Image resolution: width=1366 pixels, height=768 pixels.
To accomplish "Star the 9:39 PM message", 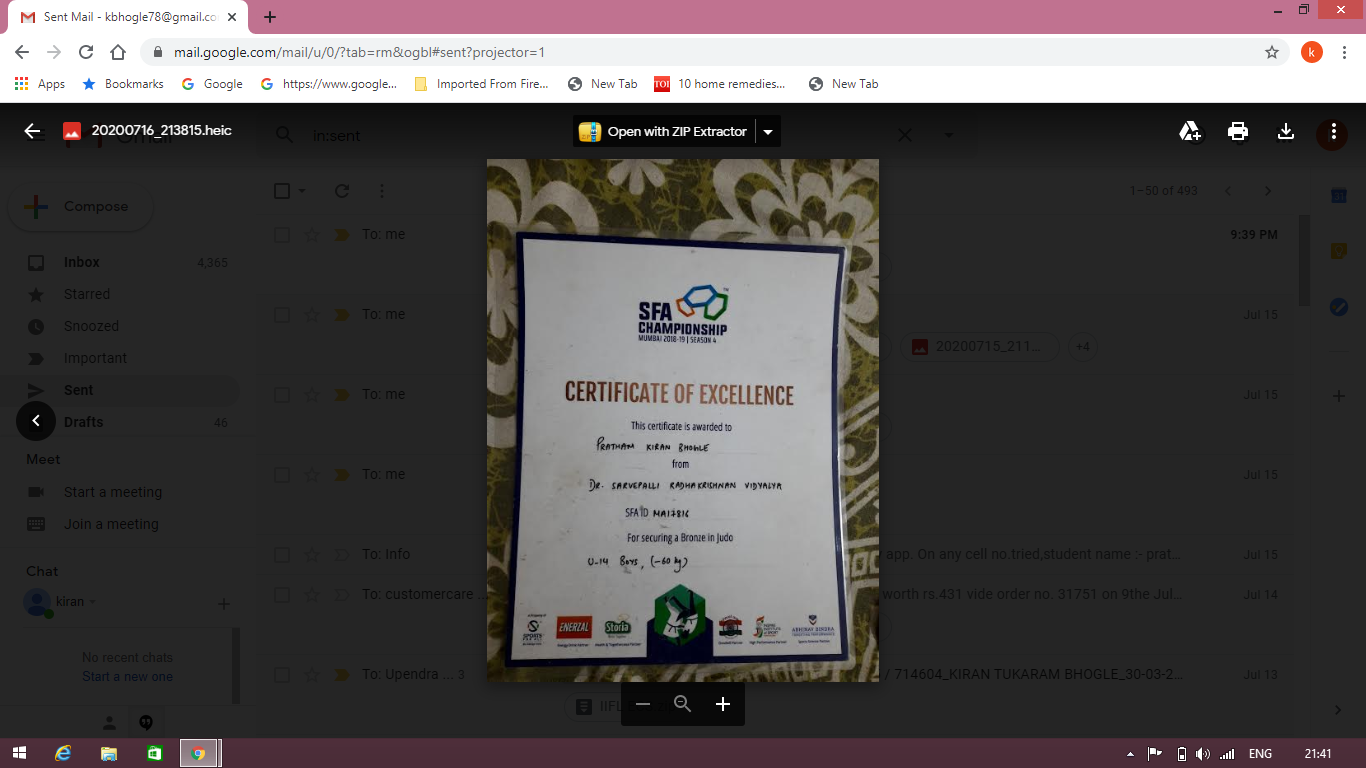I will [312, 235].
